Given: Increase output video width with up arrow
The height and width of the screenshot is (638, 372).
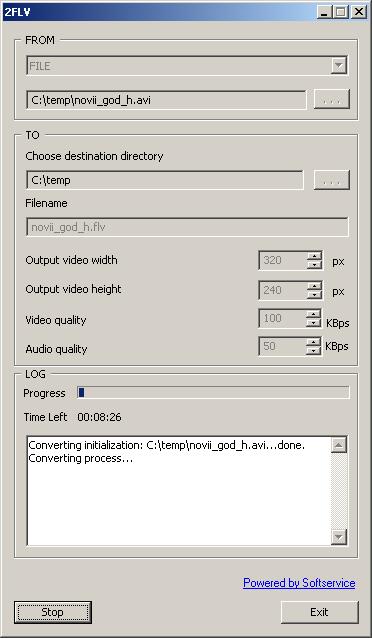Looking at the screenshot, I should pos(314,256).
